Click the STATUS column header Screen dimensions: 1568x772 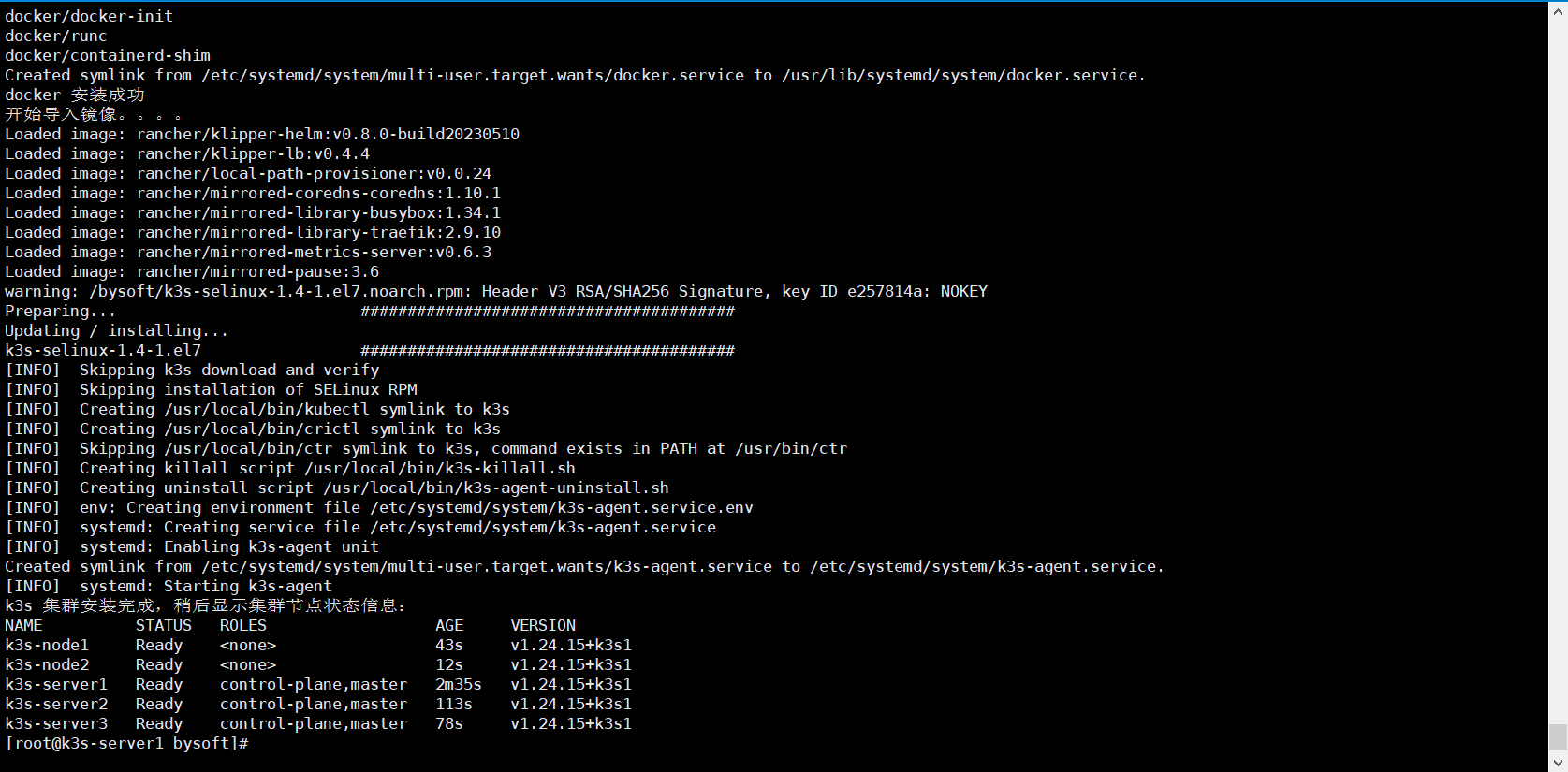(163, 625)
